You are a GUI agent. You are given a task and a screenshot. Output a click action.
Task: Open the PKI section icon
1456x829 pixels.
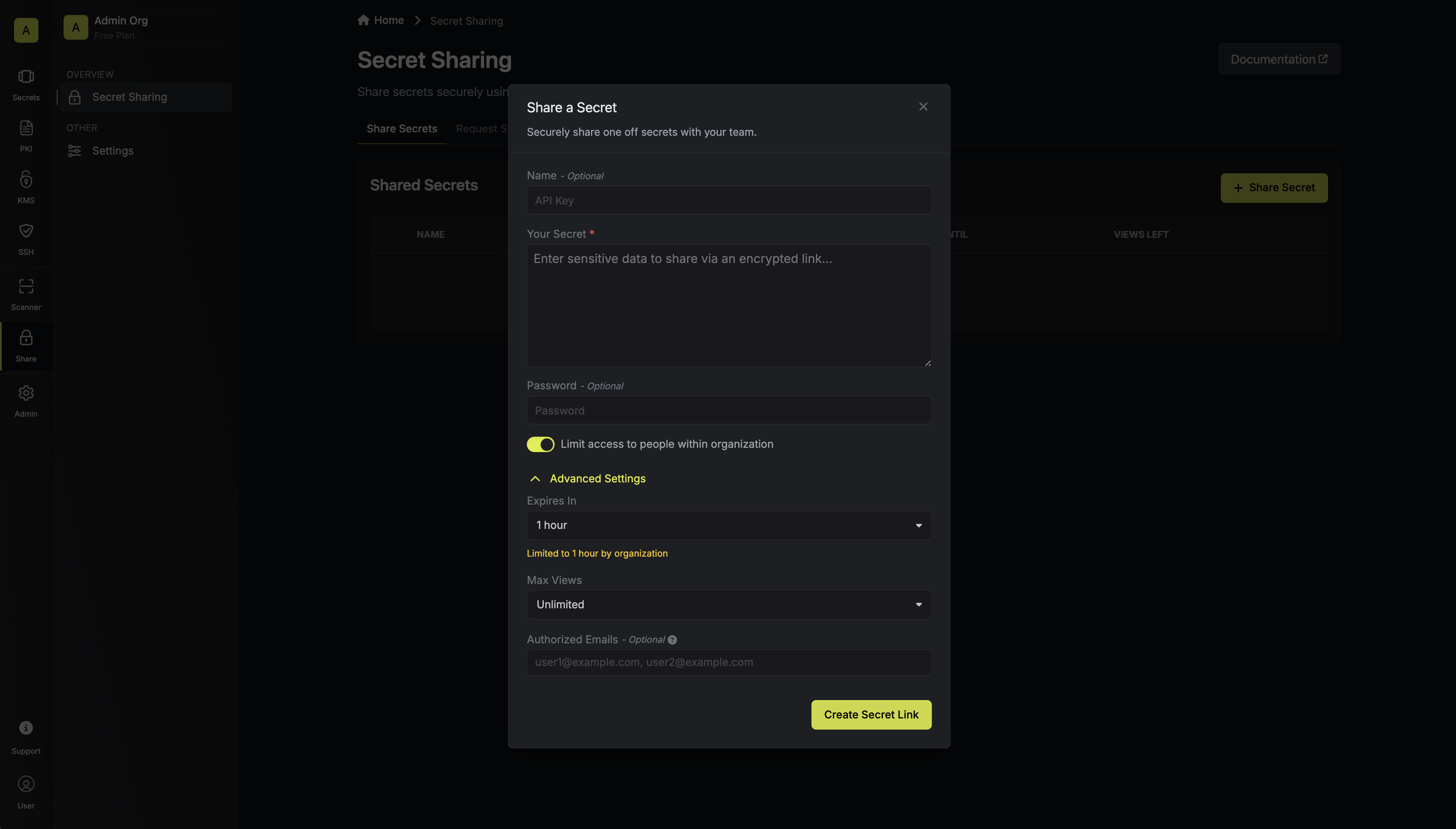[26, 128]
